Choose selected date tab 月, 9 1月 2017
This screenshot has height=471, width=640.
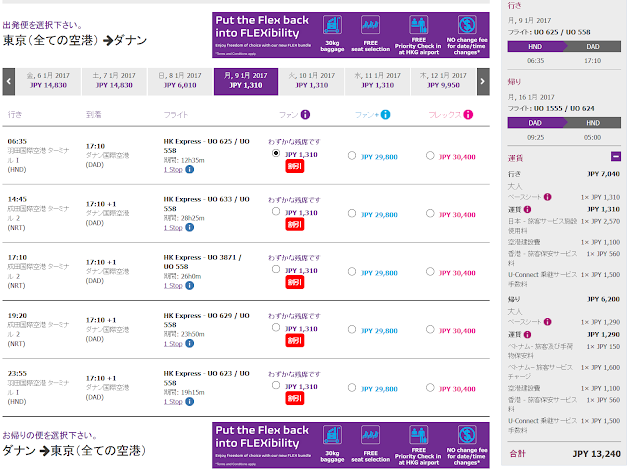tap(246, 82)
